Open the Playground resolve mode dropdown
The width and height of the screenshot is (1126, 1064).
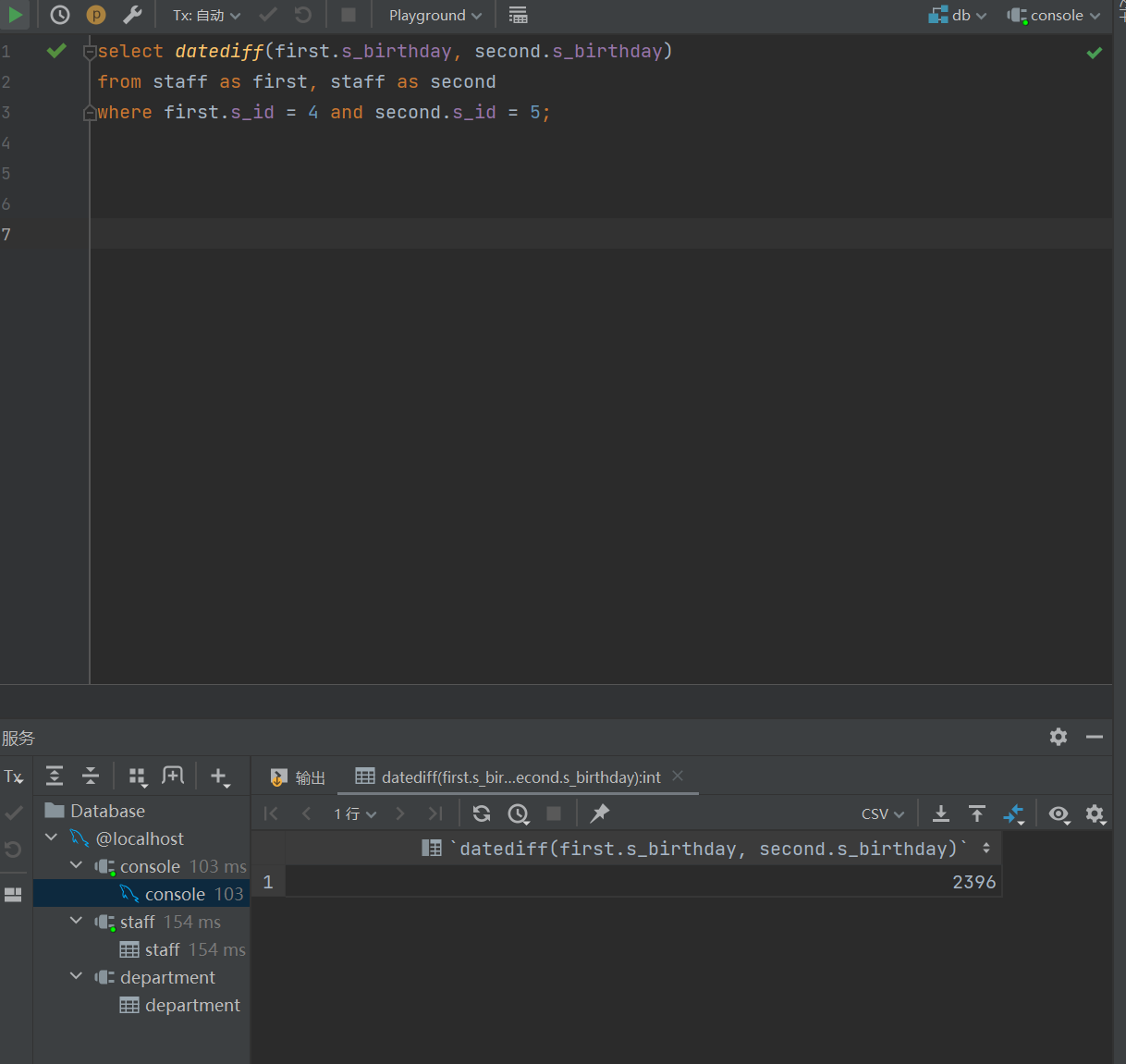tap(435, 16)
